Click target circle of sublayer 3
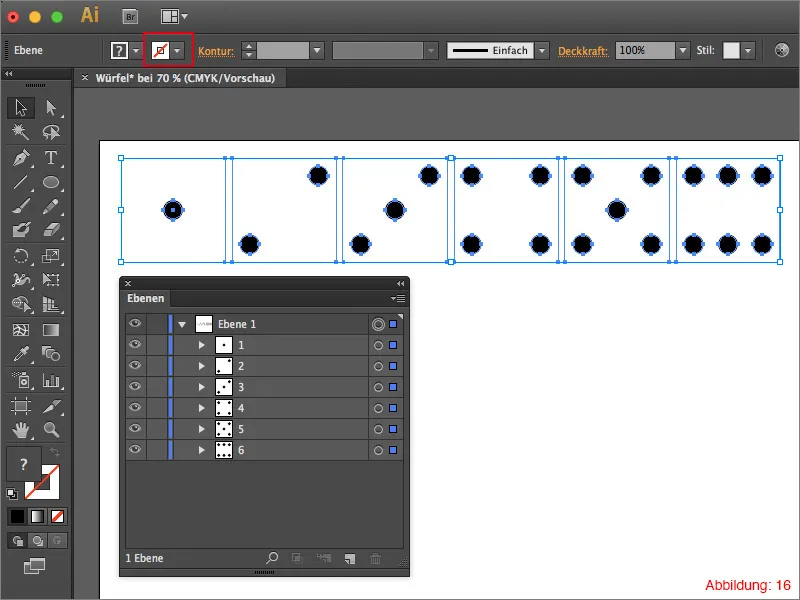 tap(378, 387)
